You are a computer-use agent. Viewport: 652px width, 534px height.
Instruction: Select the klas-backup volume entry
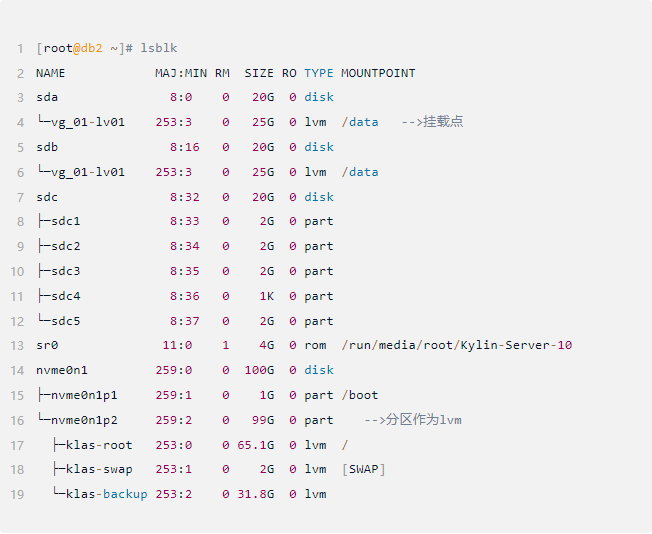(106, 494)
